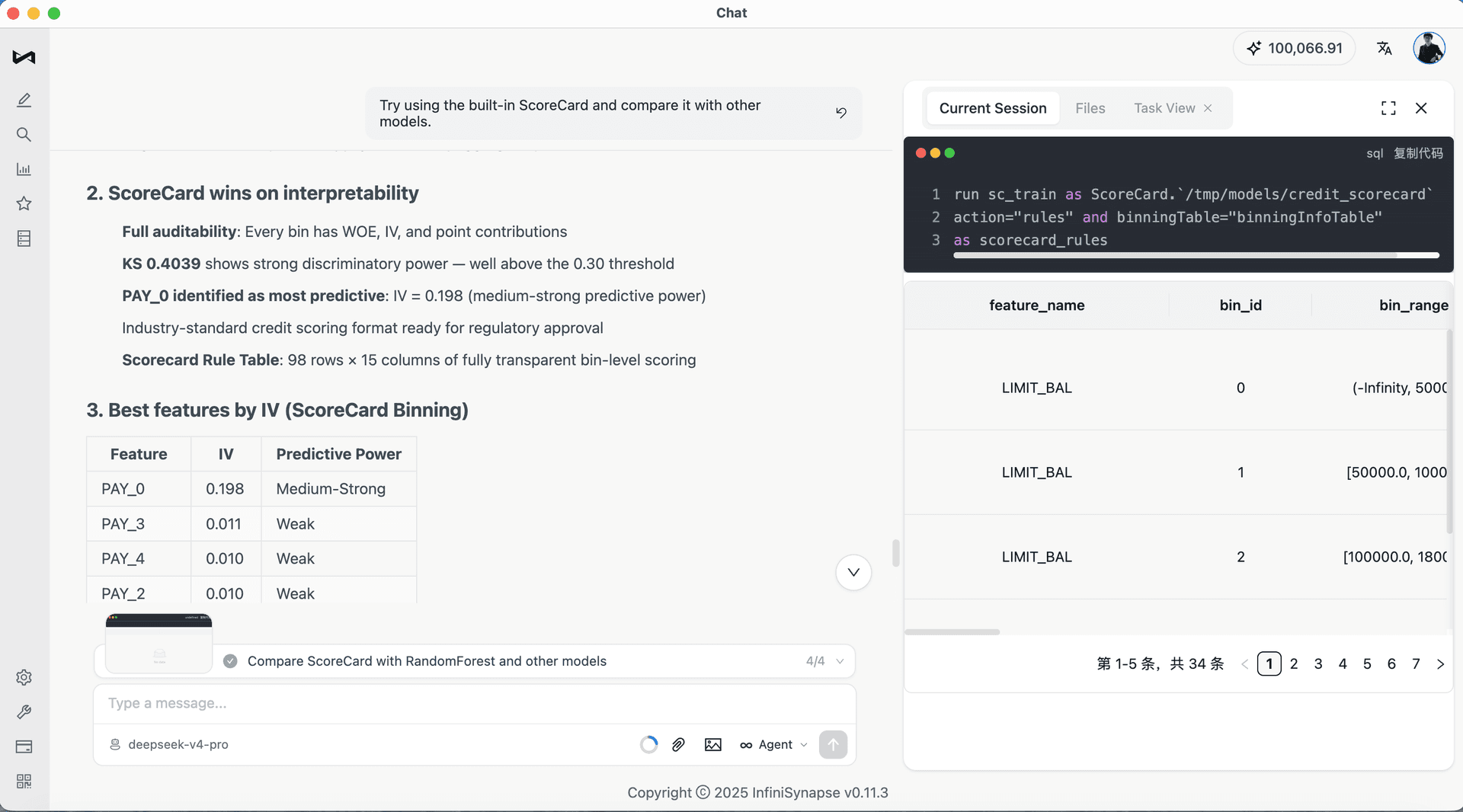
Task: Switch to the Files tab
Action: pyautogui.click(x=1090, y=108)
